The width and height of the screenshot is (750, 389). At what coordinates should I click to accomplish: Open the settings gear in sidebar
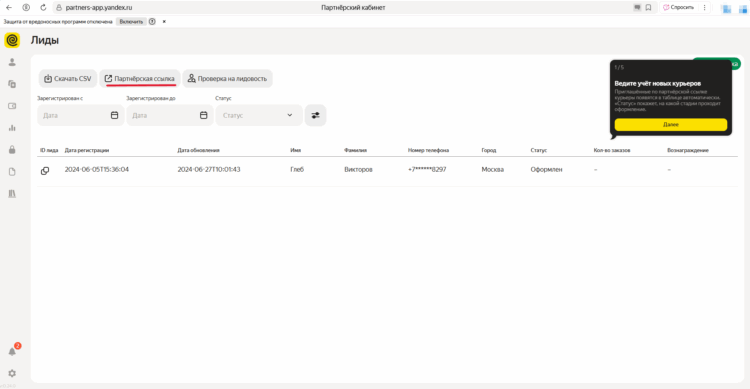[12, 373]
